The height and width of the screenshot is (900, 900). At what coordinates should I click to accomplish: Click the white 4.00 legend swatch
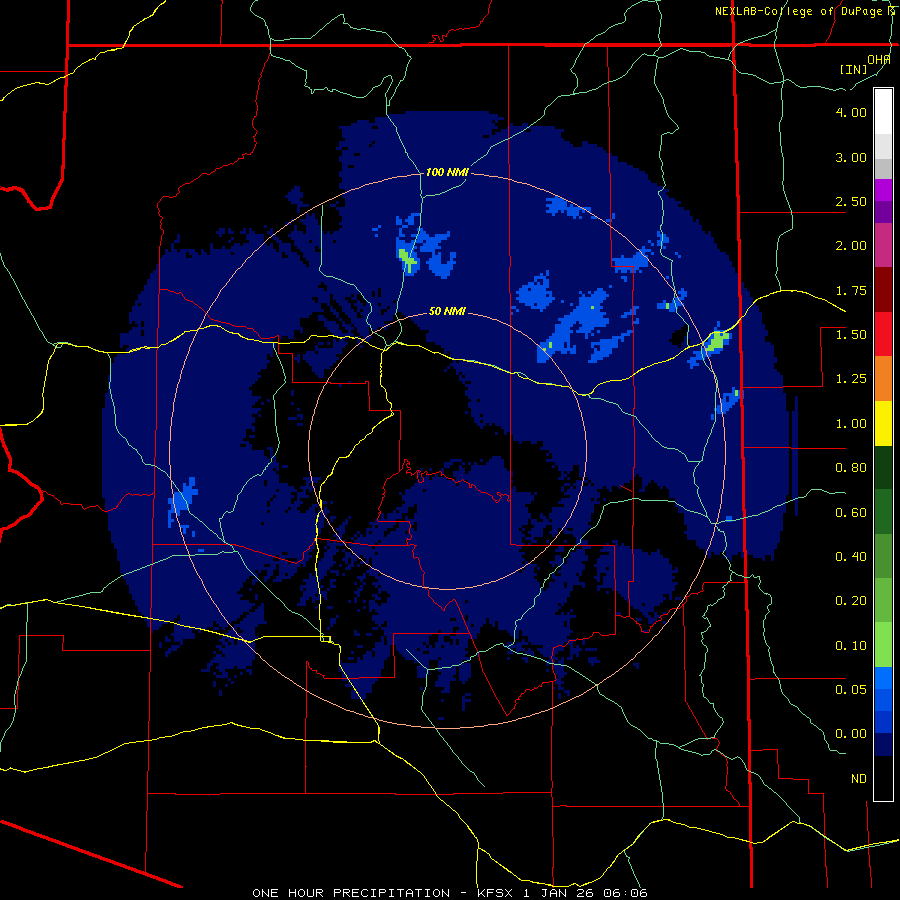883,111
